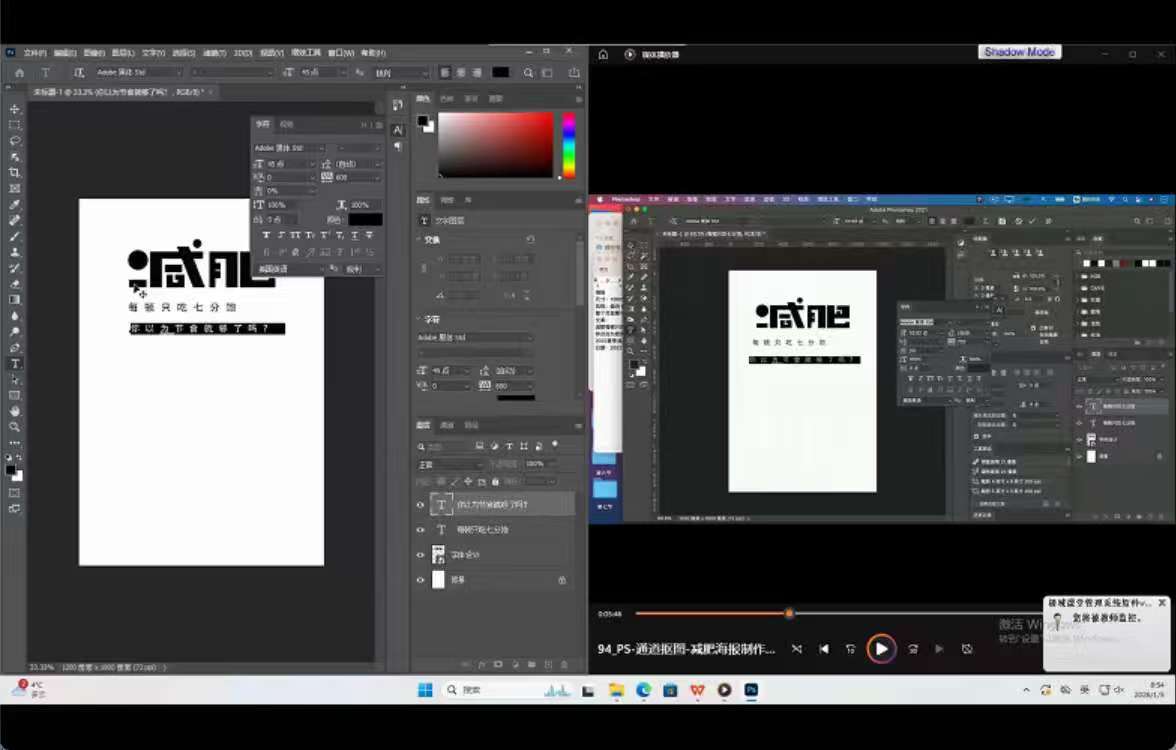Select the Move tool in the toolbar
Screen dimensions: 1176x750
click(15, 109)
